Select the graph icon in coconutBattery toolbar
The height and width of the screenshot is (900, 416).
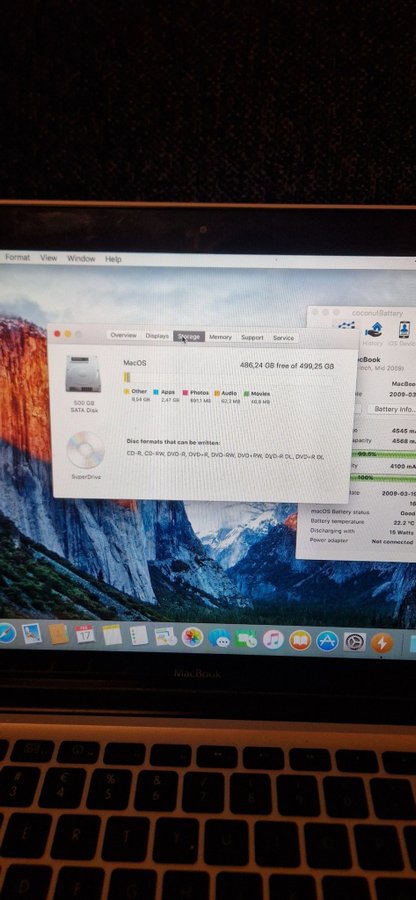click(345, 327)
